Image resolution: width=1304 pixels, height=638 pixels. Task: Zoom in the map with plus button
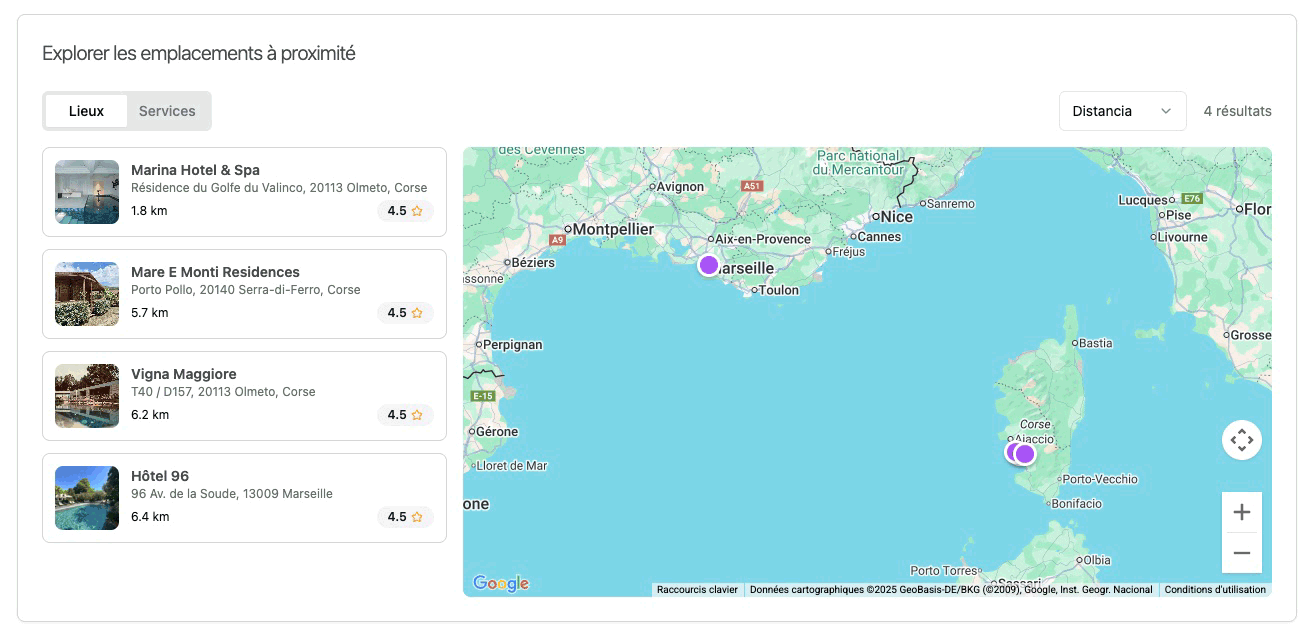tap(1241, 512)
